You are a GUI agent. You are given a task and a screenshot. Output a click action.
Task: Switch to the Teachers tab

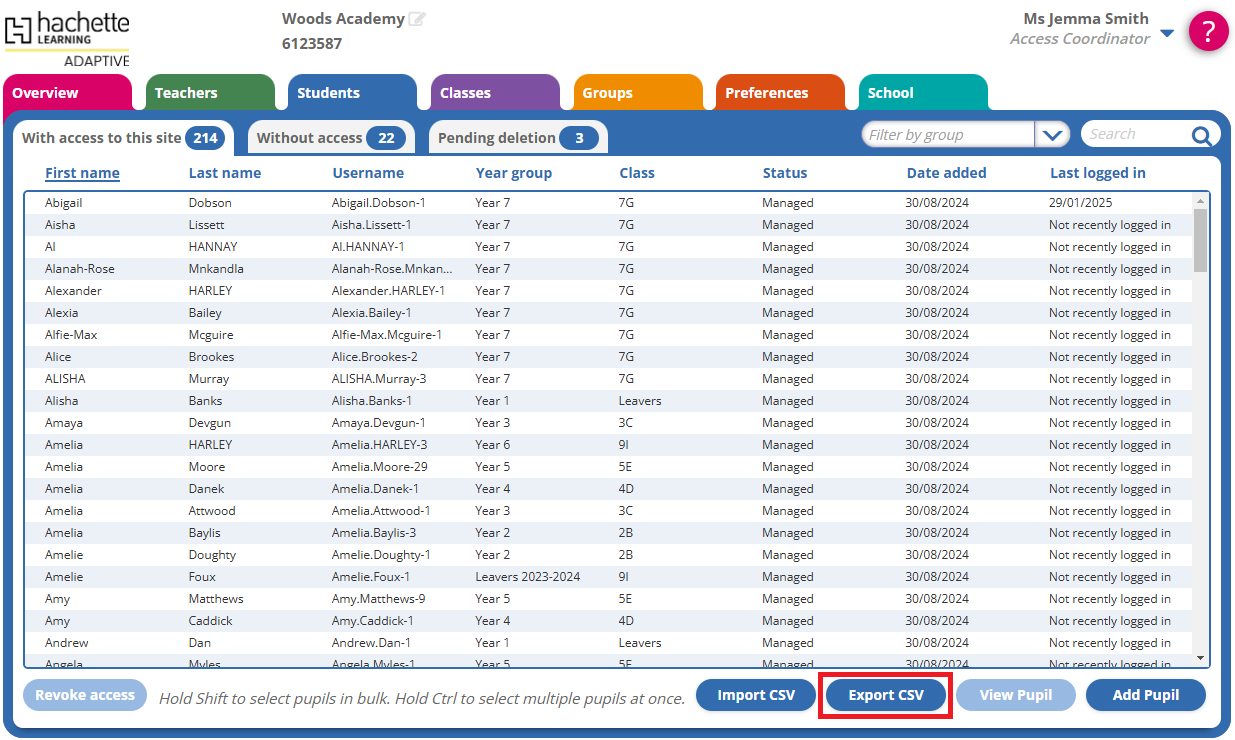[209, 93]
